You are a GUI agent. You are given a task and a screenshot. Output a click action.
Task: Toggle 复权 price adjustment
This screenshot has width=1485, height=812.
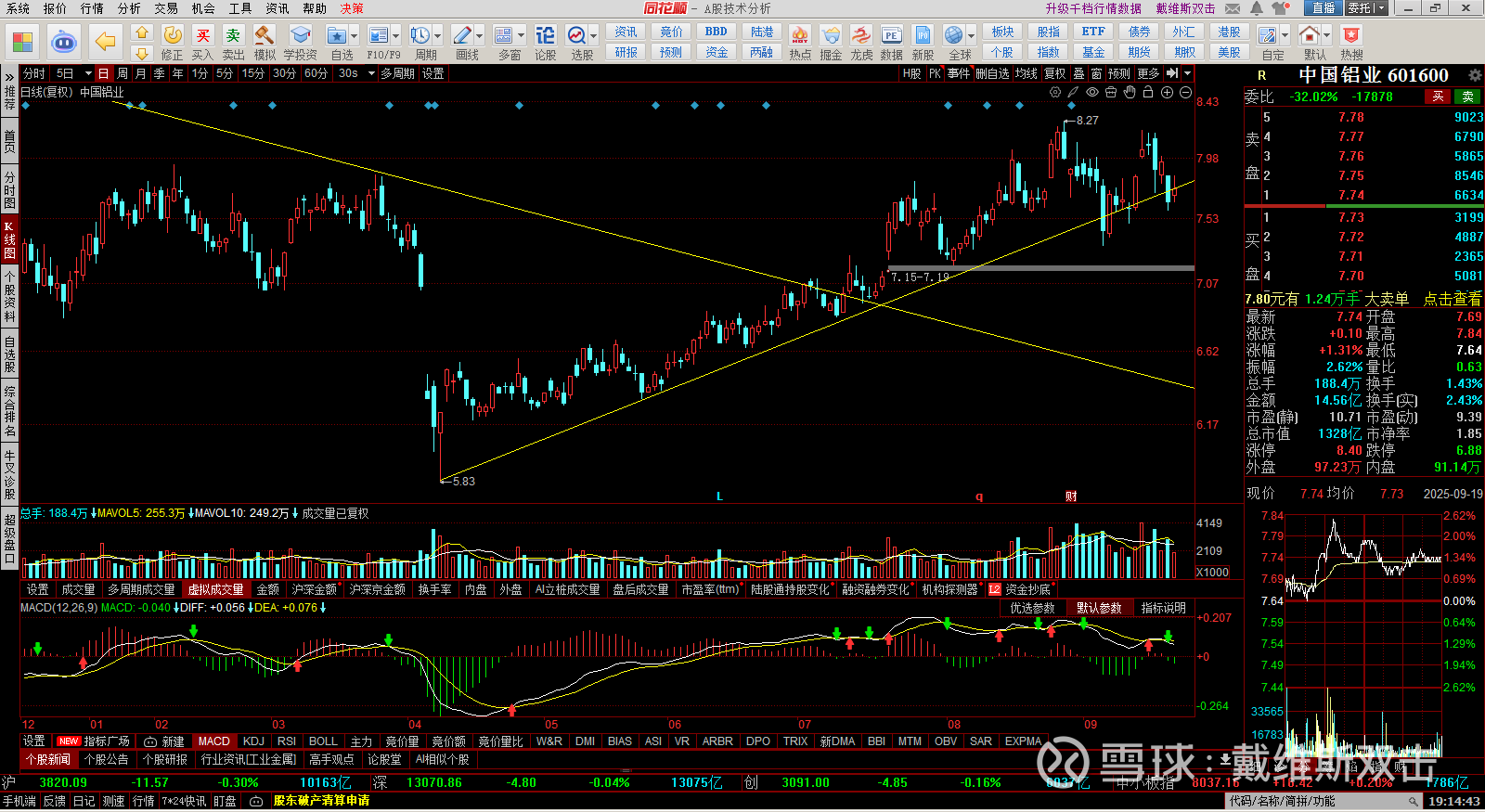point(1054,73)
